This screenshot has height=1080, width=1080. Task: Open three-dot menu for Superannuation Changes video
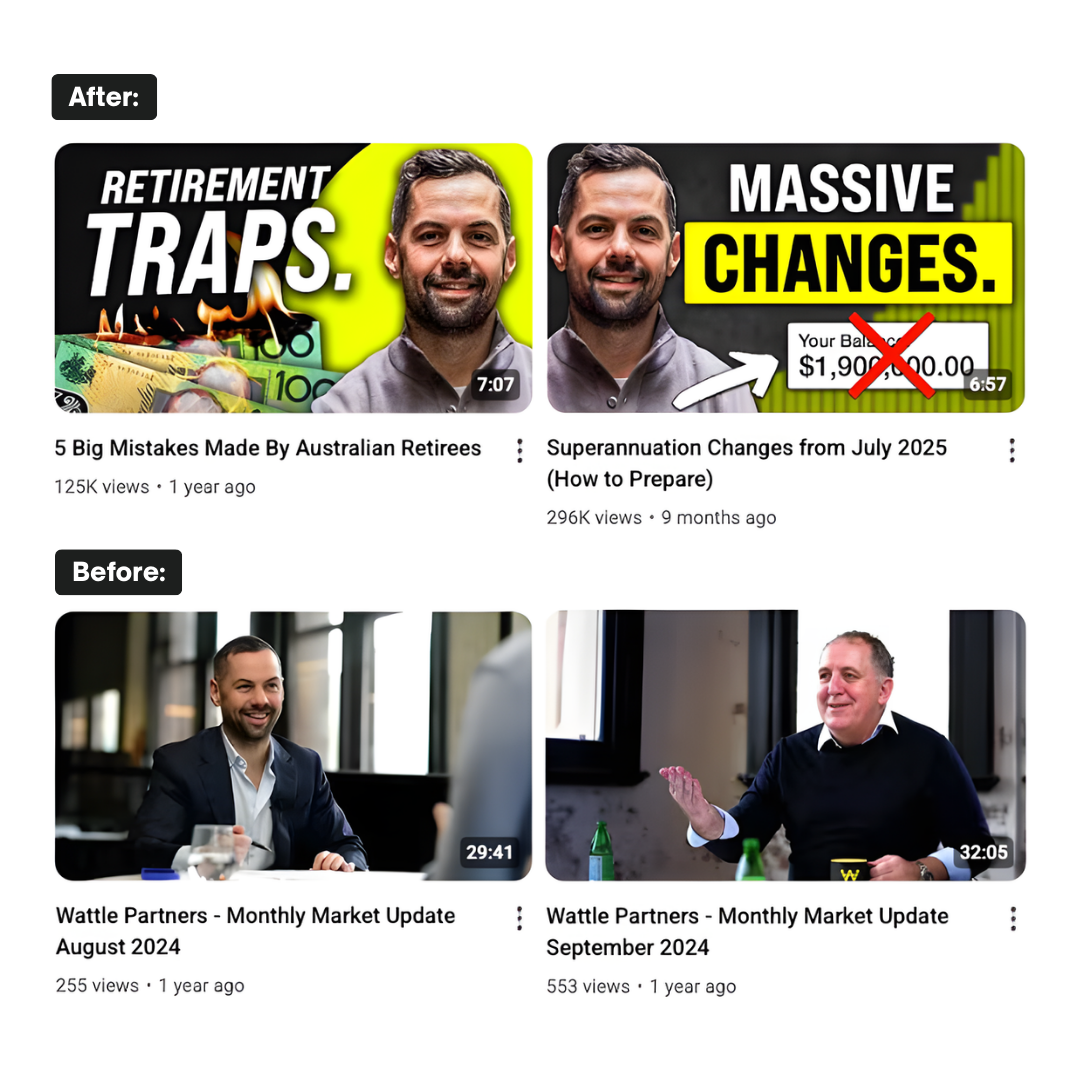(1012, 450)
